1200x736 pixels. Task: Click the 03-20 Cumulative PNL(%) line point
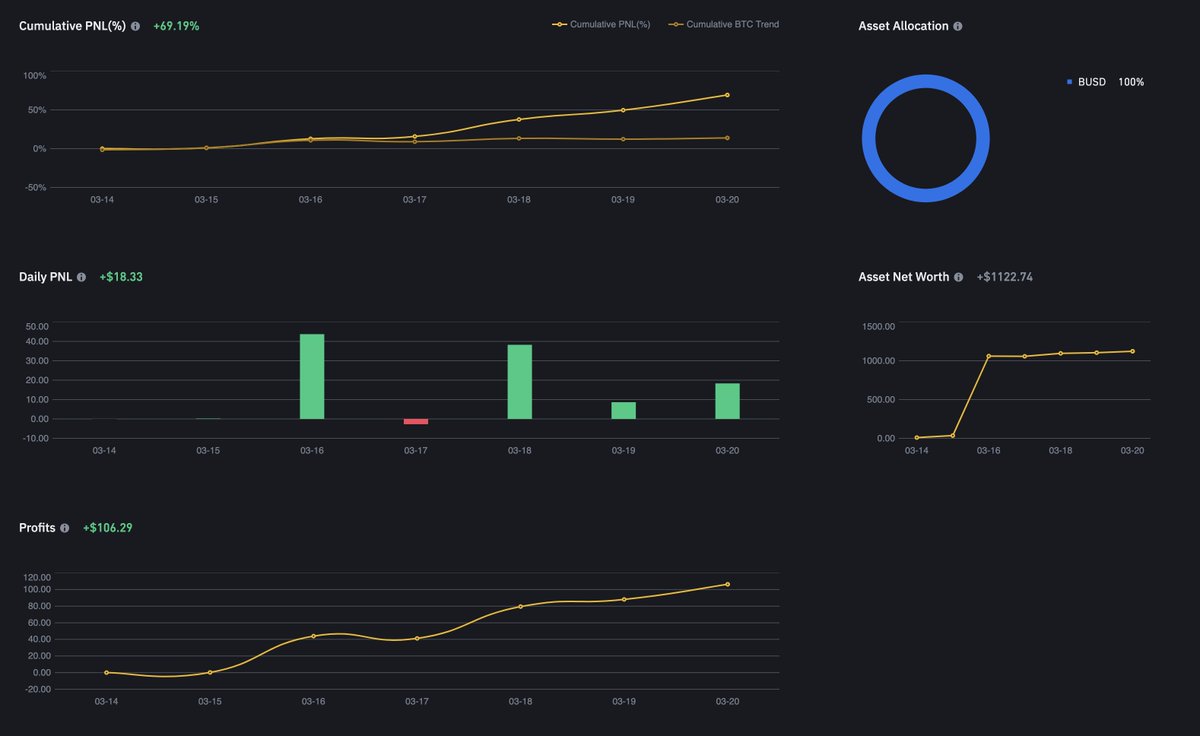[727, 95]
